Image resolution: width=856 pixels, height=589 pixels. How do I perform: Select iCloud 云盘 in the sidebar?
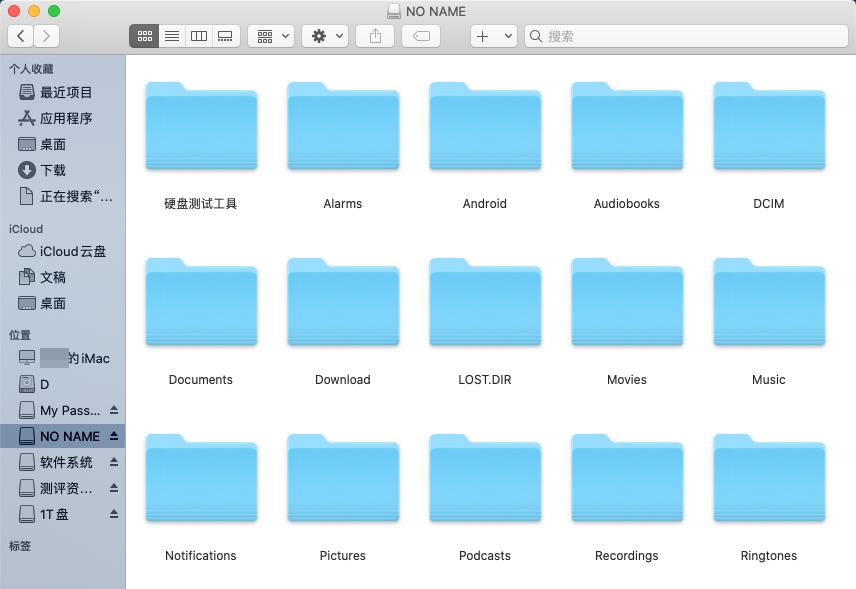(72, 251)
